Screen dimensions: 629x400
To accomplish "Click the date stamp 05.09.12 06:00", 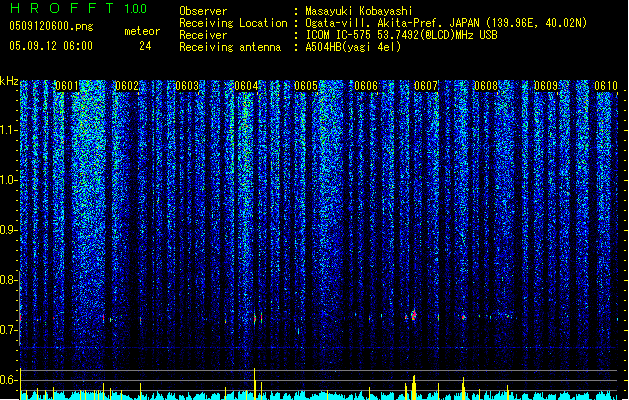I will [51, 46].
